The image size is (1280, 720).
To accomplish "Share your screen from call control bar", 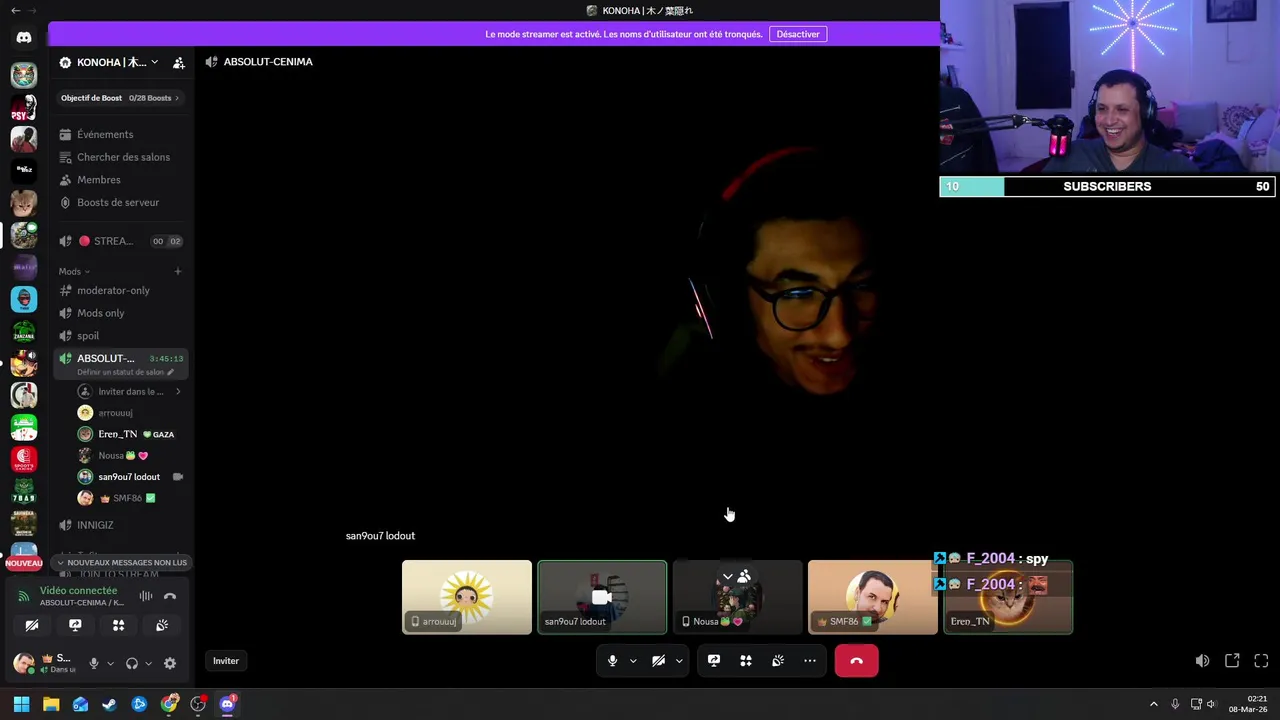I will click(x=714, y=661).
